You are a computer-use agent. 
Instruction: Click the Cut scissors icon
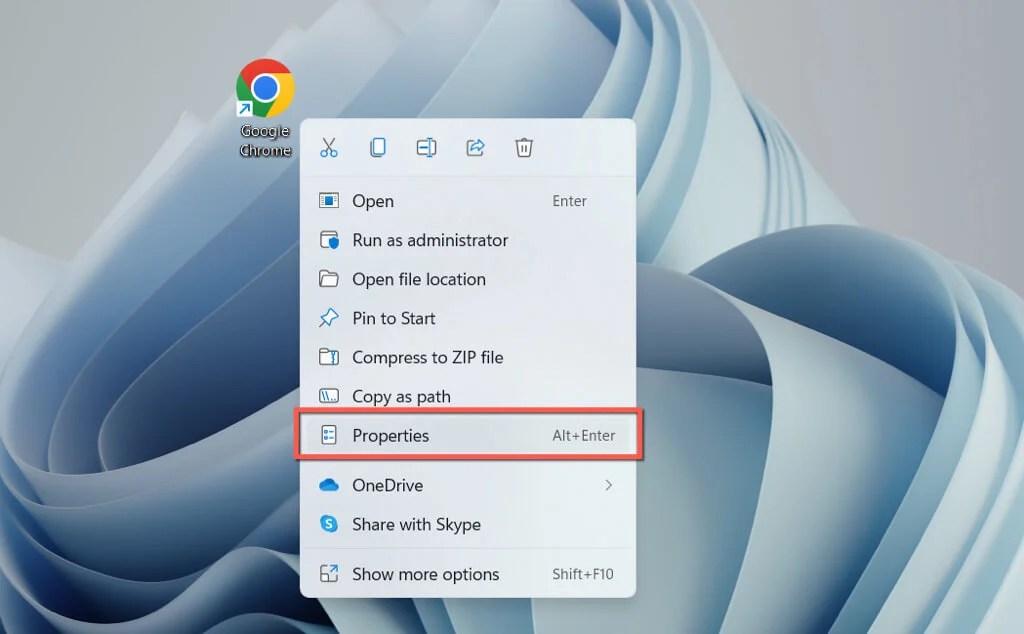click(x=329, y=148)
